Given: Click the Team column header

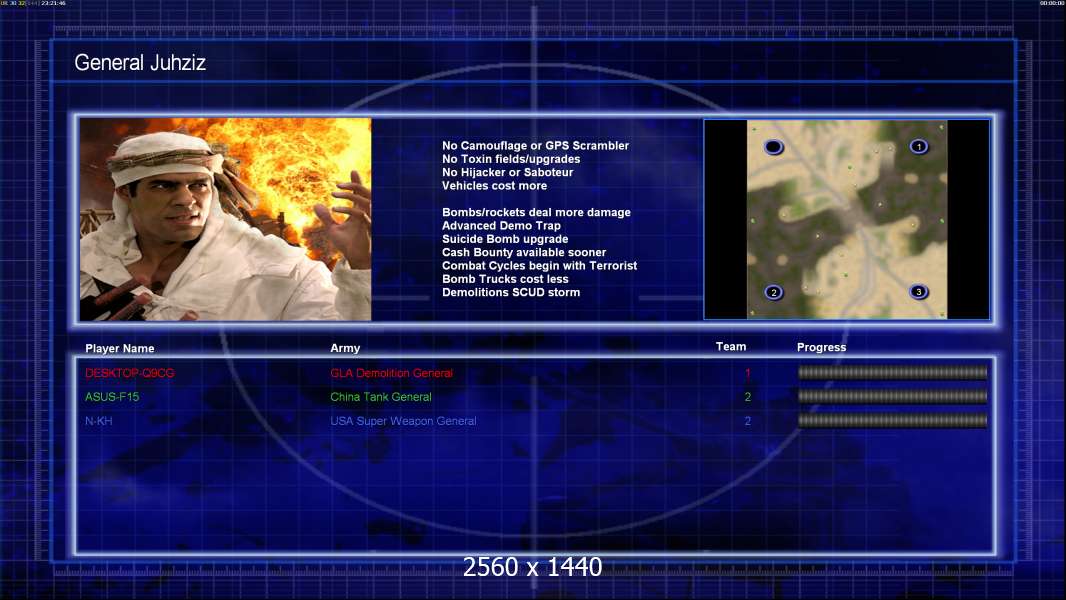Looking at the screenshot, I should 731,347.
